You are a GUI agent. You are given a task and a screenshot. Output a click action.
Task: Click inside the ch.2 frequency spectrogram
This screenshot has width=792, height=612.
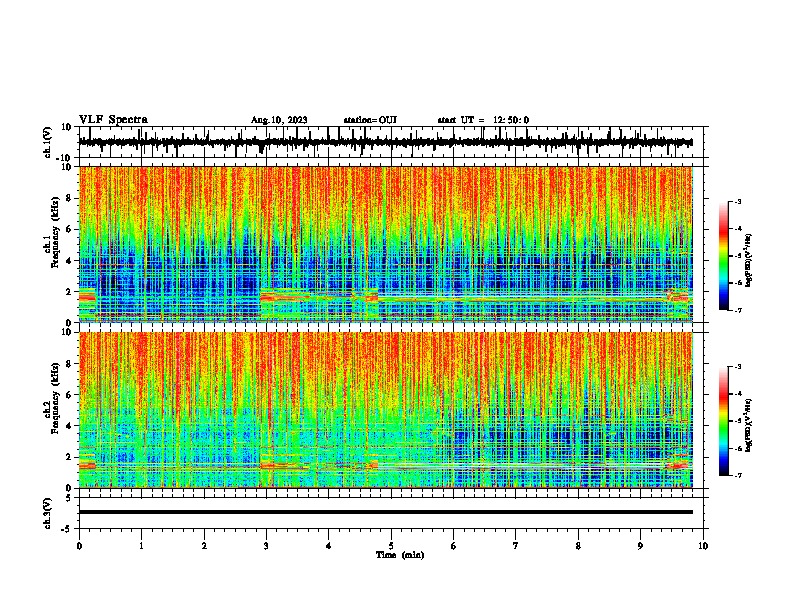[386, 410]
